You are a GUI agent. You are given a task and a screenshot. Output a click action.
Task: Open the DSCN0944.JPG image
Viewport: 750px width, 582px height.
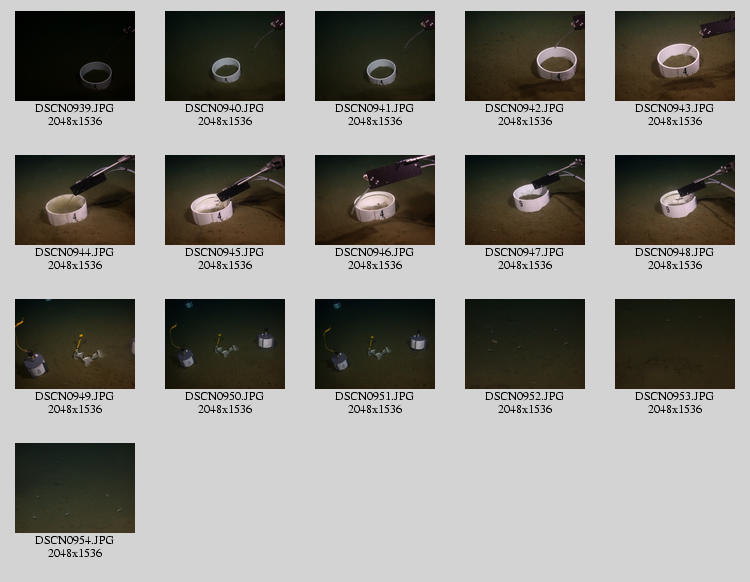click(75, 200)
